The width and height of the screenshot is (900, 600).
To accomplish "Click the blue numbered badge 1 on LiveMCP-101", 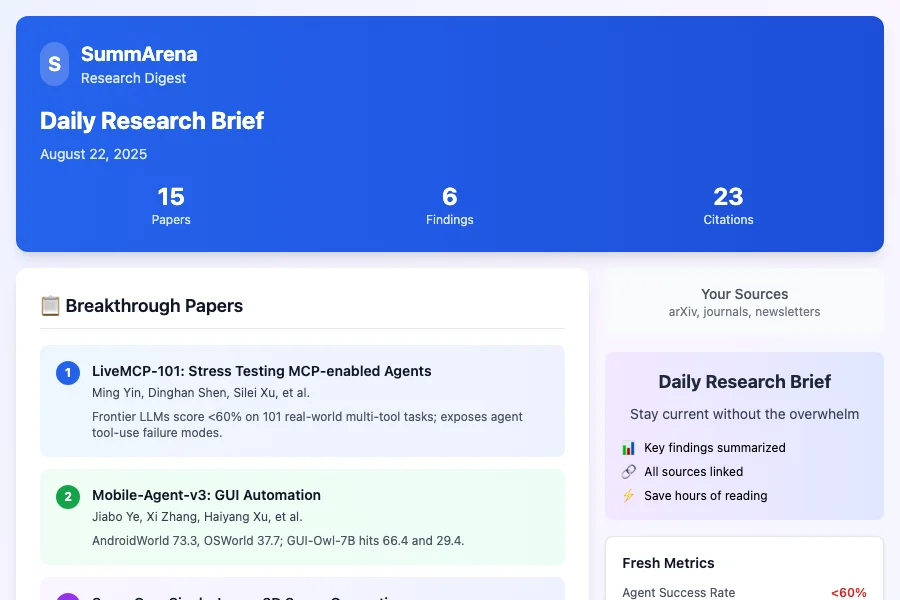I will (x=67, y=372).
